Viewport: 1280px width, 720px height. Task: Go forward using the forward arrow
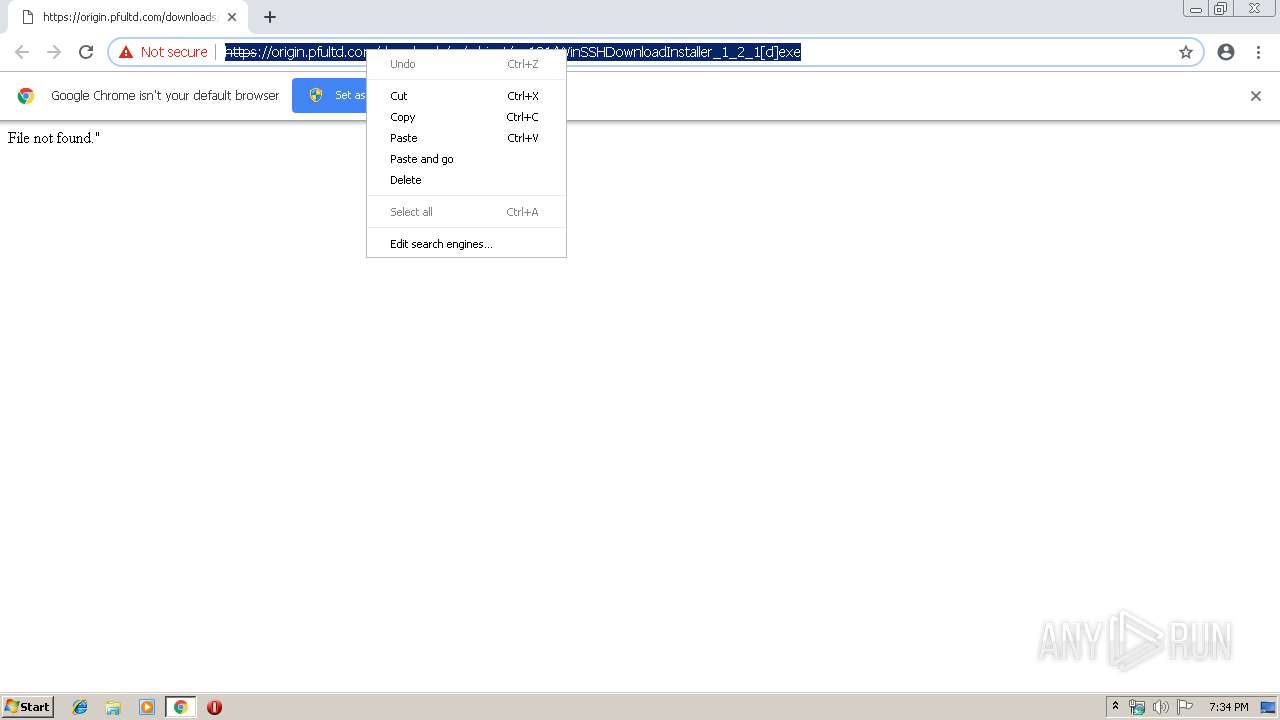pyautogui.click(x=54, y=52)
